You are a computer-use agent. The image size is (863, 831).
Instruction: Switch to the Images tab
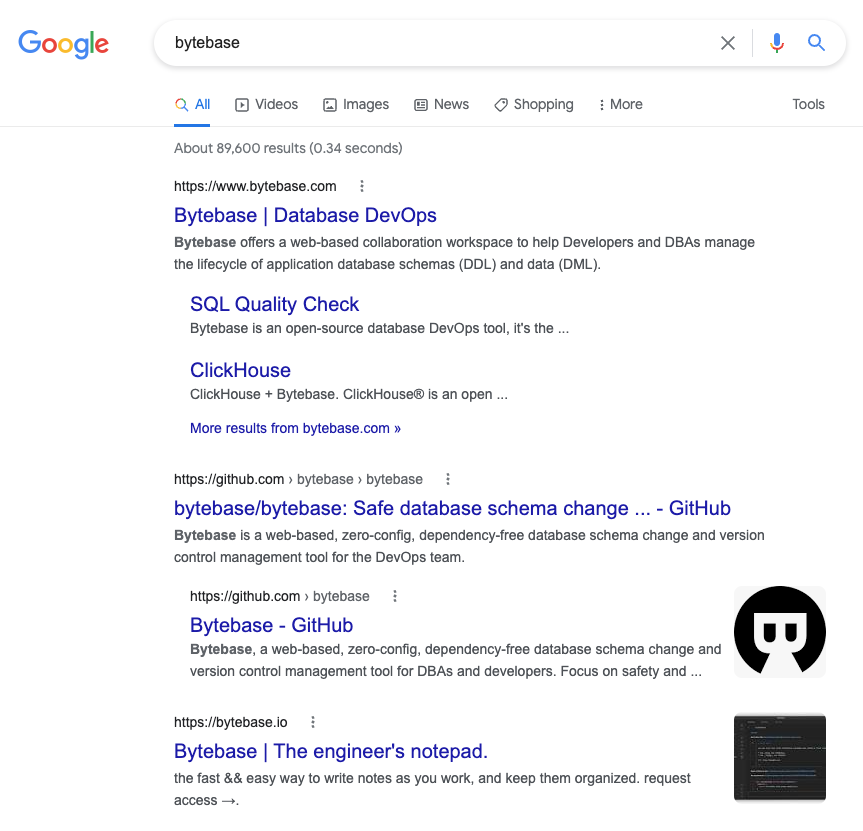point(356,105)
